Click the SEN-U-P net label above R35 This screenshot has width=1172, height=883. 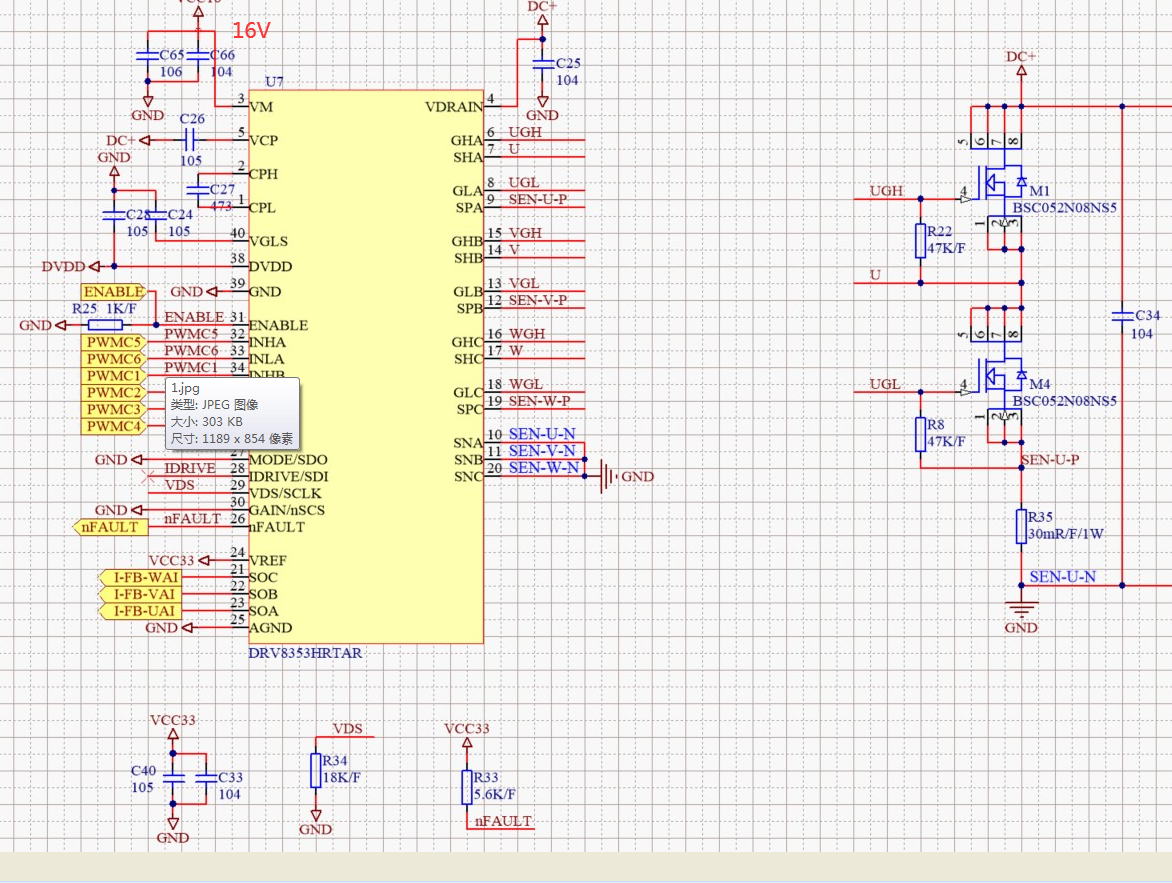[x=1050, y=459]
